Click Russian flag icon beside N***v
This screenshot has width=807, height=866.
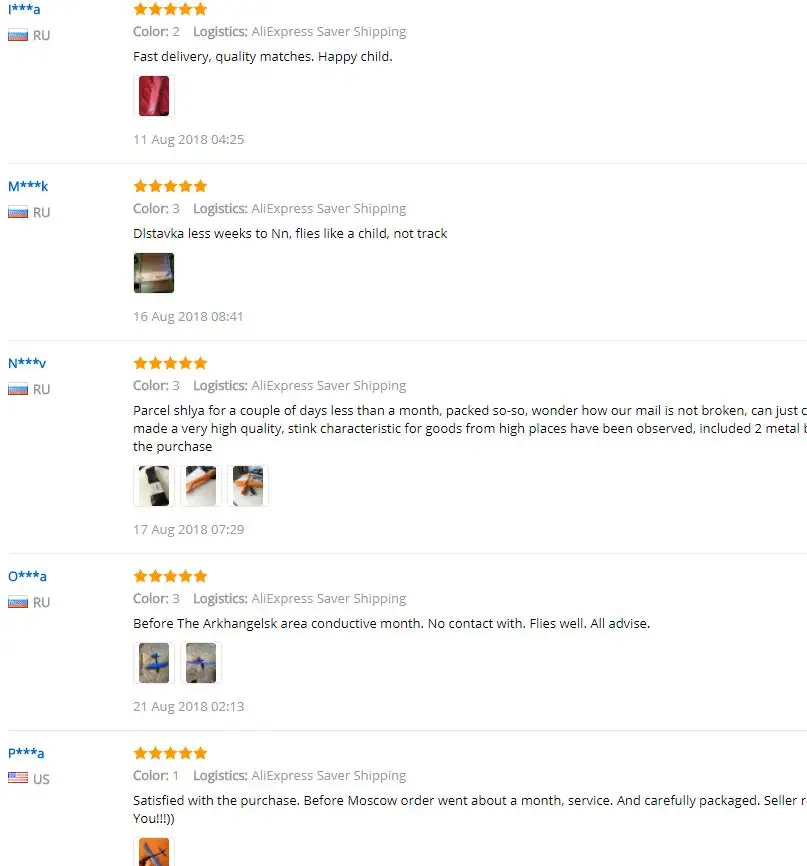[18, 389]
